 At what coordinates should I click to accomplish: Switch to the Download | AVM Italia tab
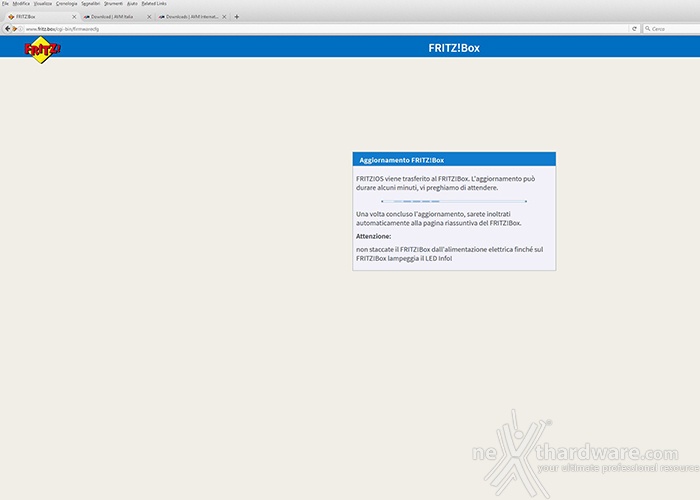[116, 17]
